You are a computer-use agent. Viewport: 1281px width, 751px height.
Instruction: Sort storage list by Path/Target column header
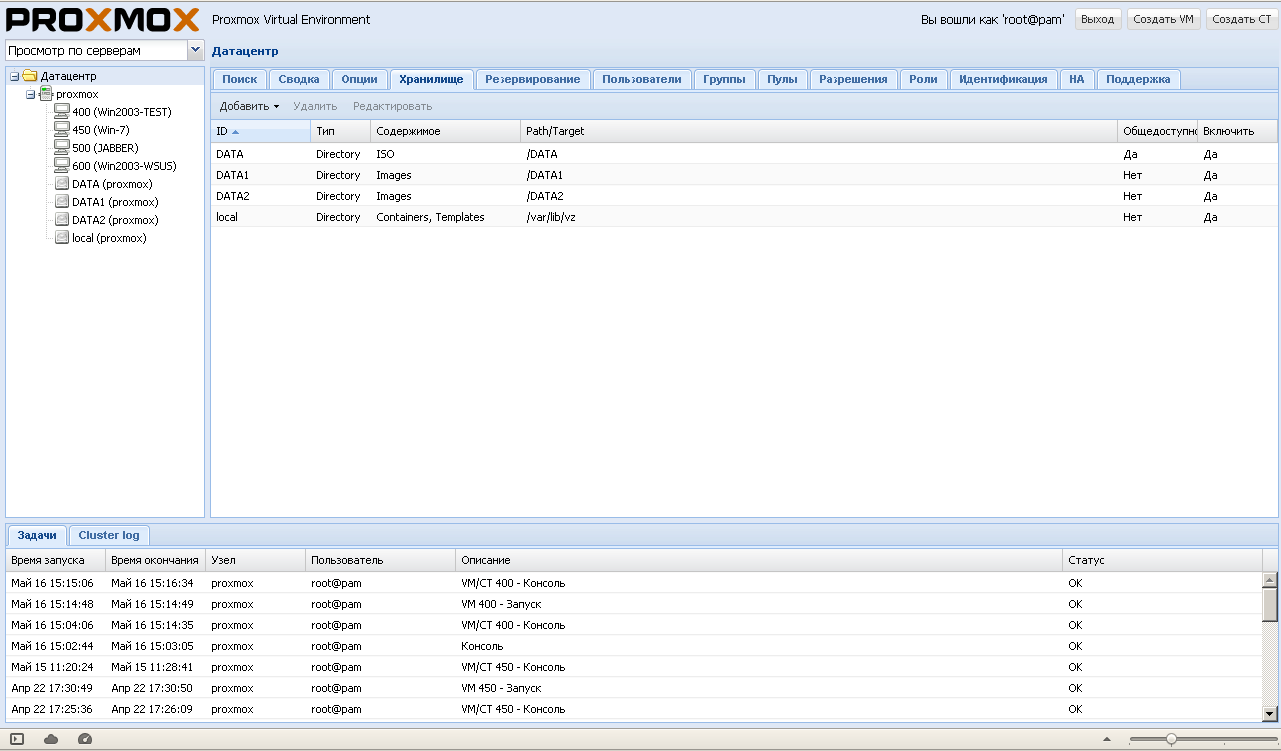[819, 131]
